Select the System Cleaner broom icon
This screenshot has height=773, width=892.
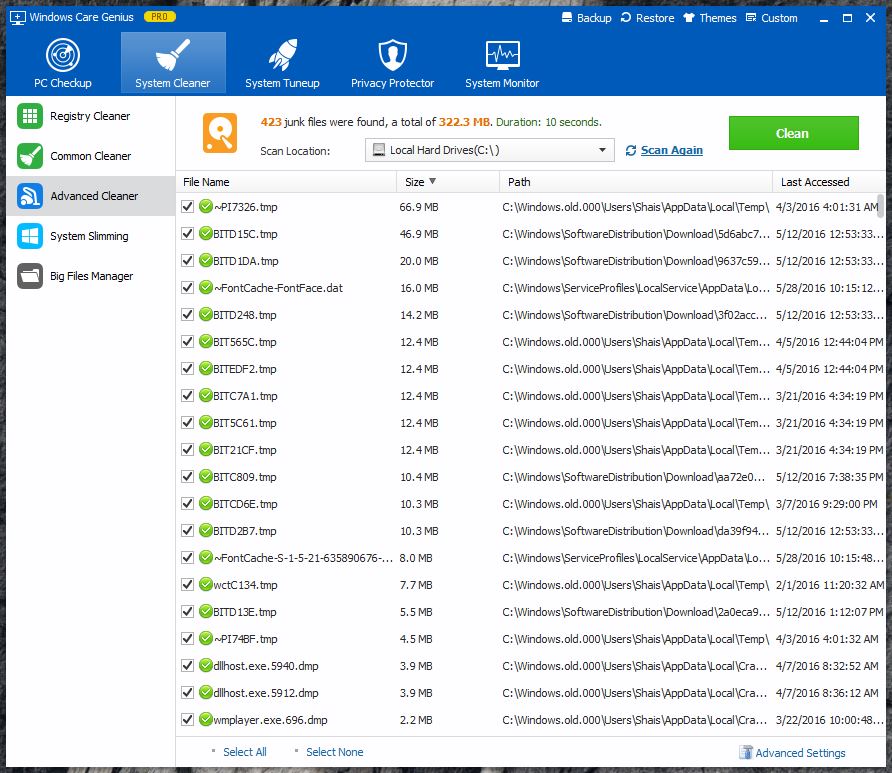[172, 55]
